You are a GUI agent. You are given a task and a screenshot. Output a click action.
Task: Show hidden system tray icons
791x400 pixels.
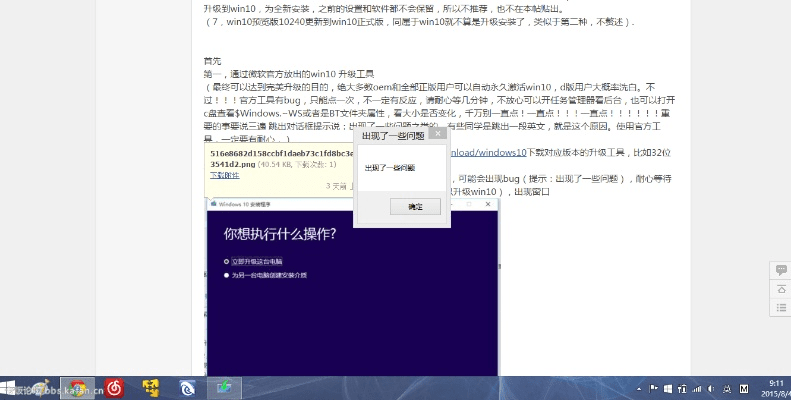639,389
